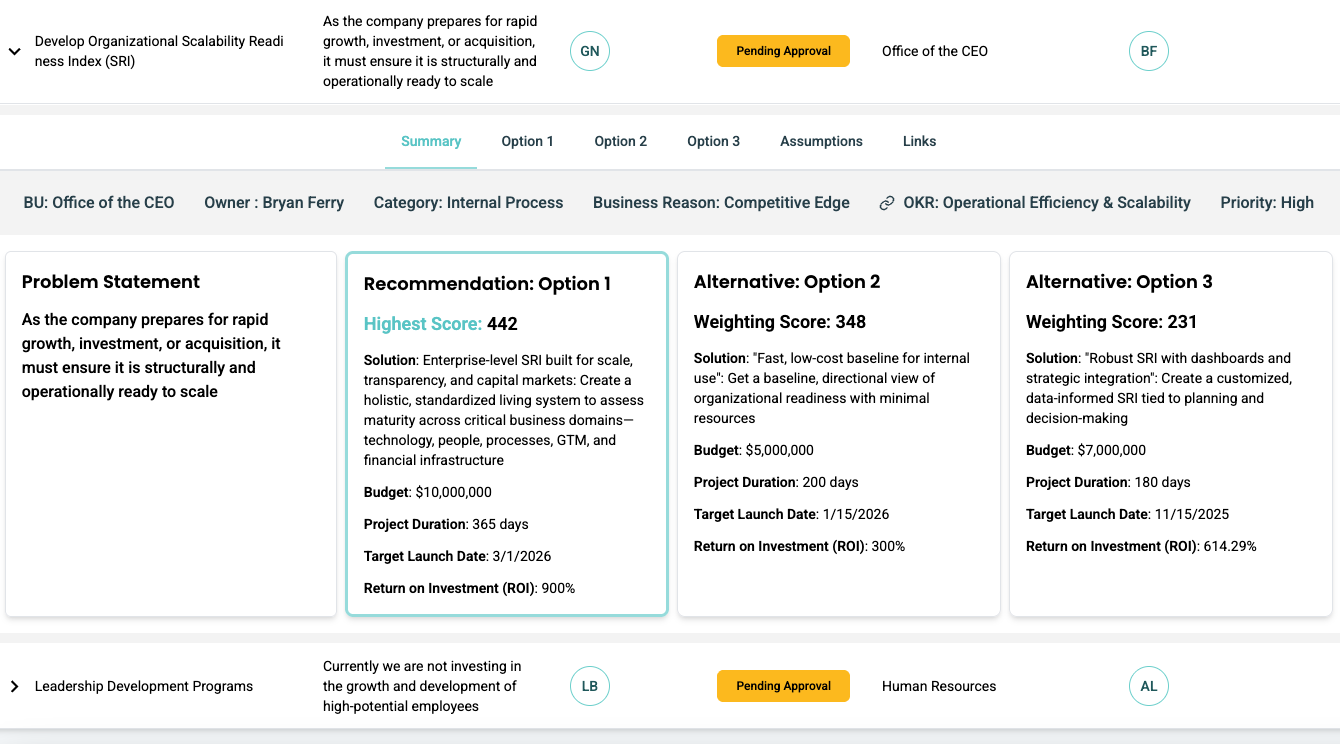The height and width of the screenshot is (744, 1340).
Task: Open the Option 3 tab
Action: [713, 141]
